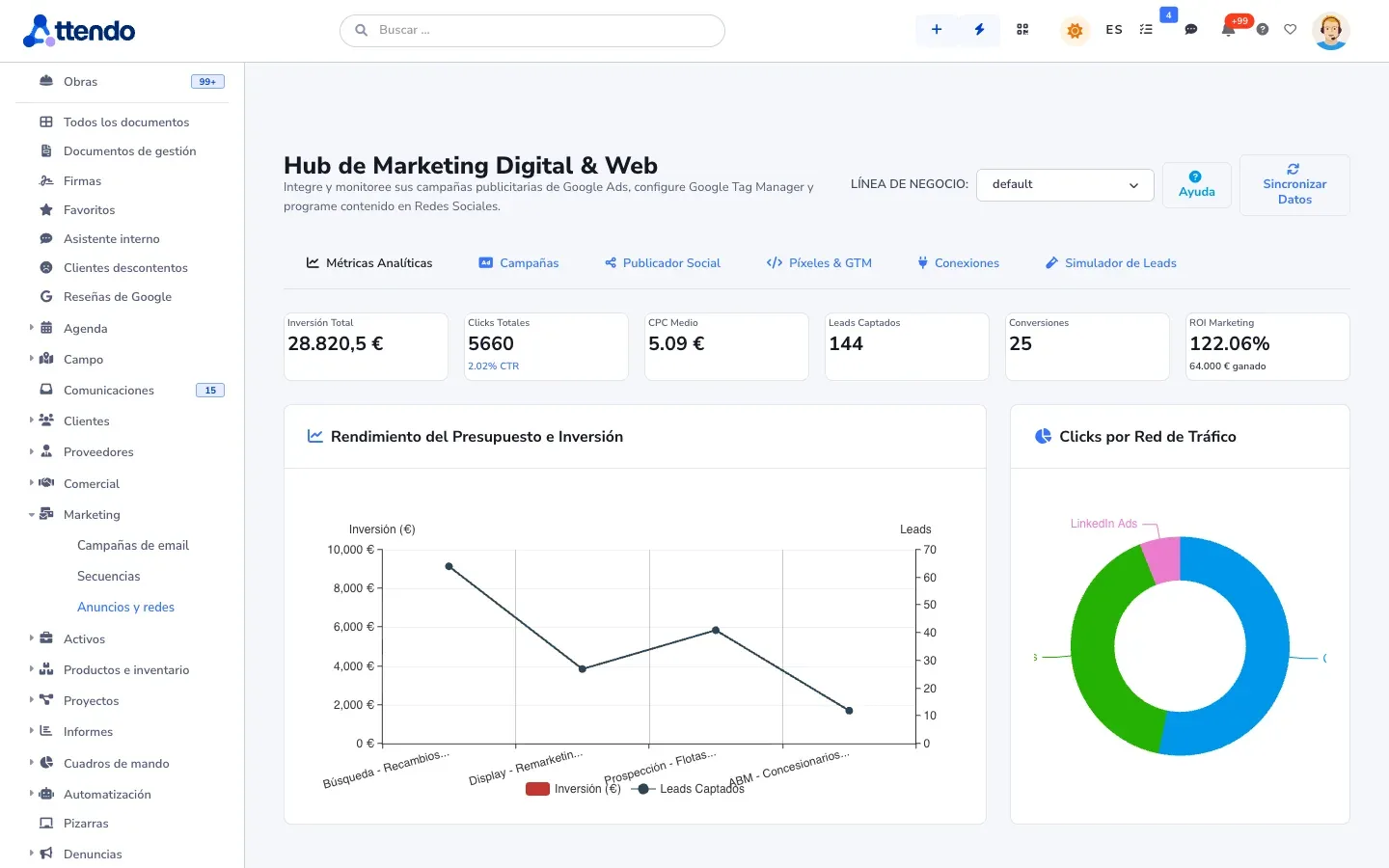Switch language using the ES selector
This screenshot has height=868, width=1389.
1114,30
